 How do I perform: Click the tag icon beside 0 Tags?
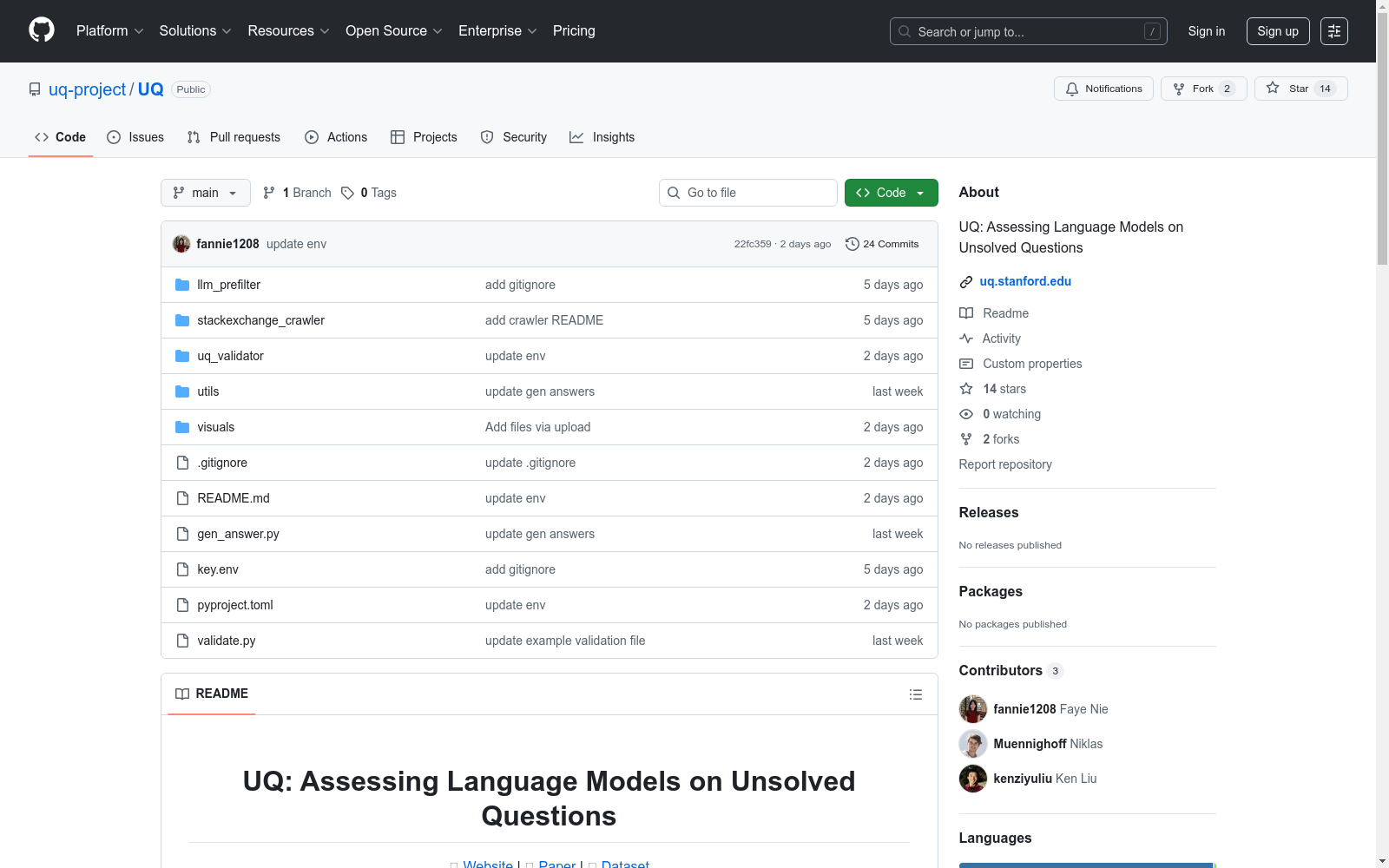(347, 193)
